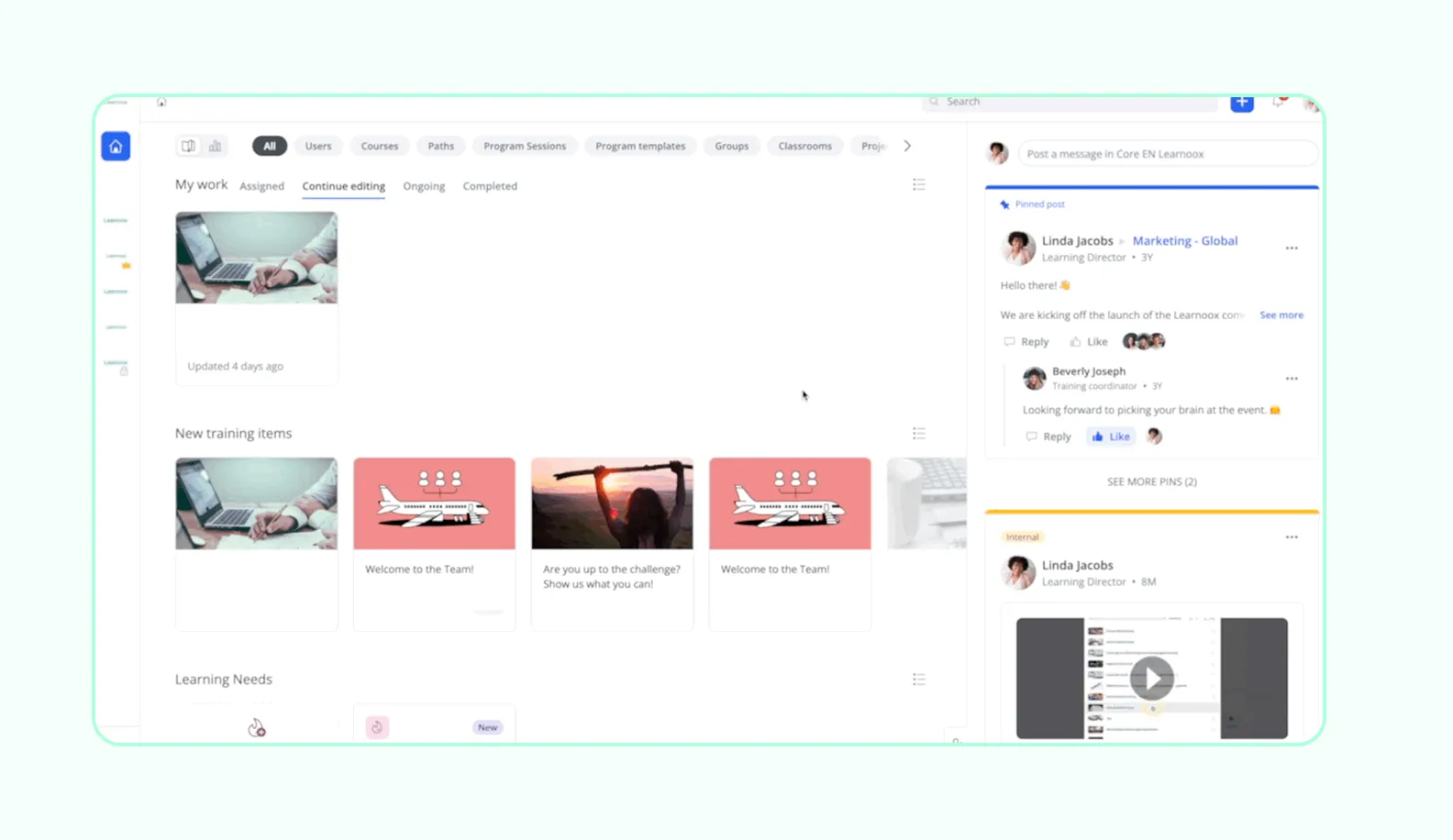
Task: Click Linda Jacobs' name on the pinned post
Action: pyautogui.click(x=1078, y=241)
